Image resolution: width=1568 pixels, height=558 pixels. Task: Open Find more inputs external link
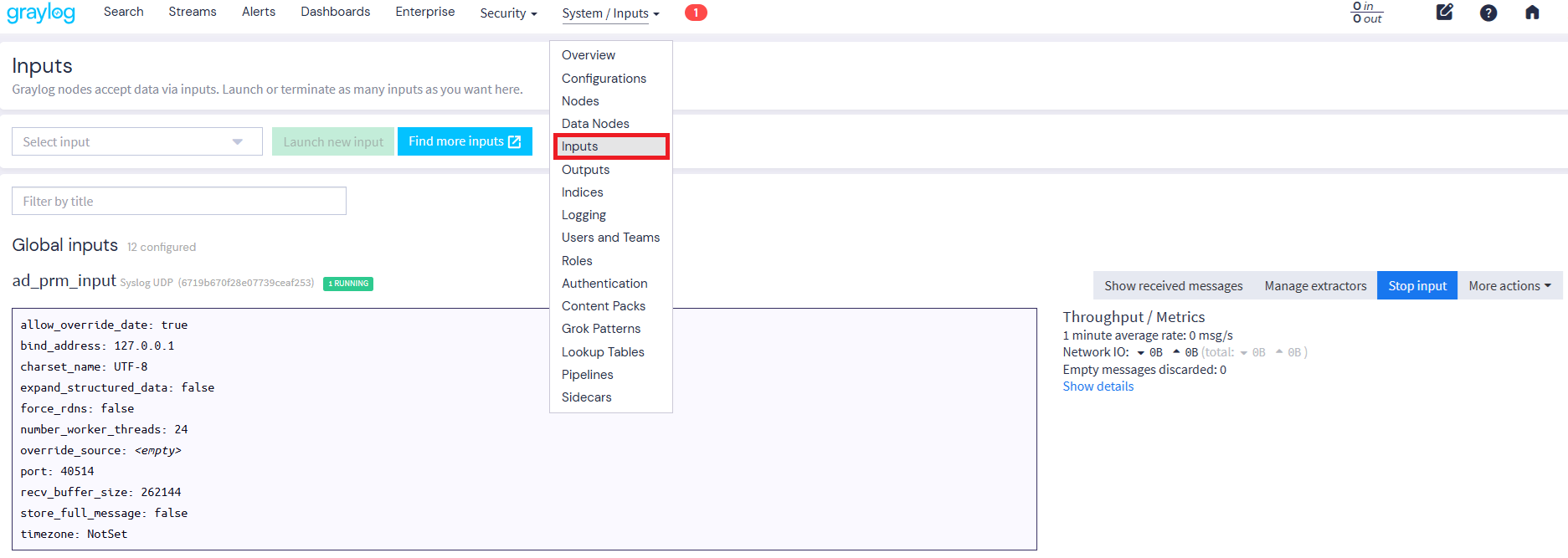pos(465,141)
